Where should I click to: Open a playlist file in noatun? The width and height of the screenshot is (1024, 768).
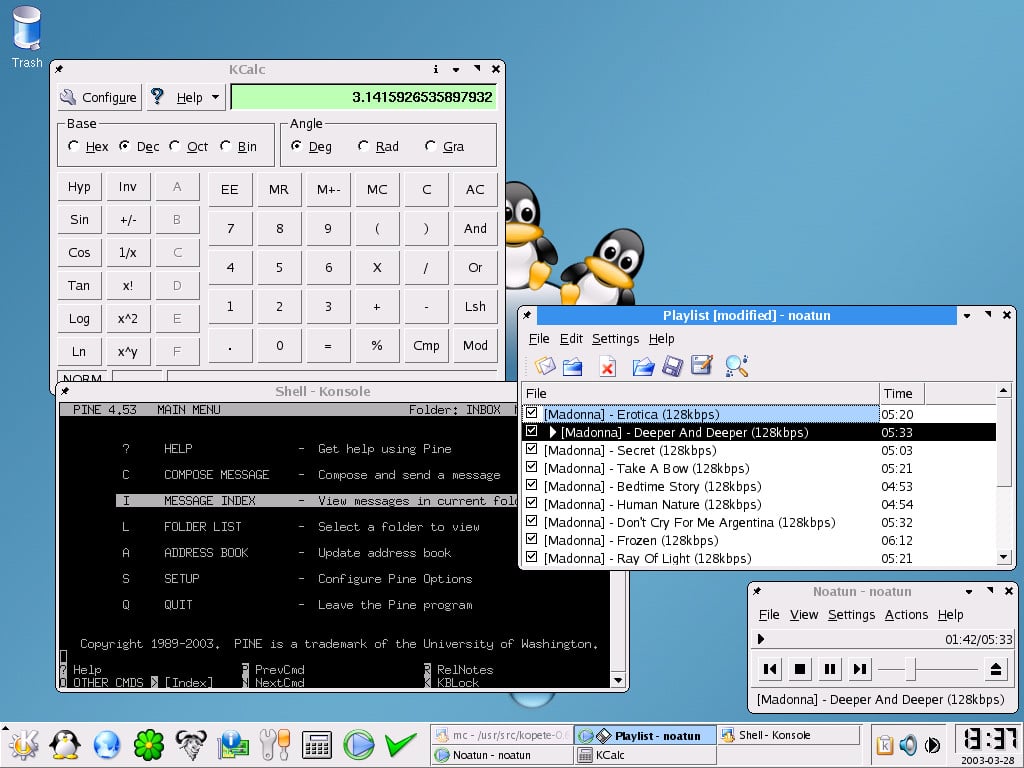click(x=645, y=366)
